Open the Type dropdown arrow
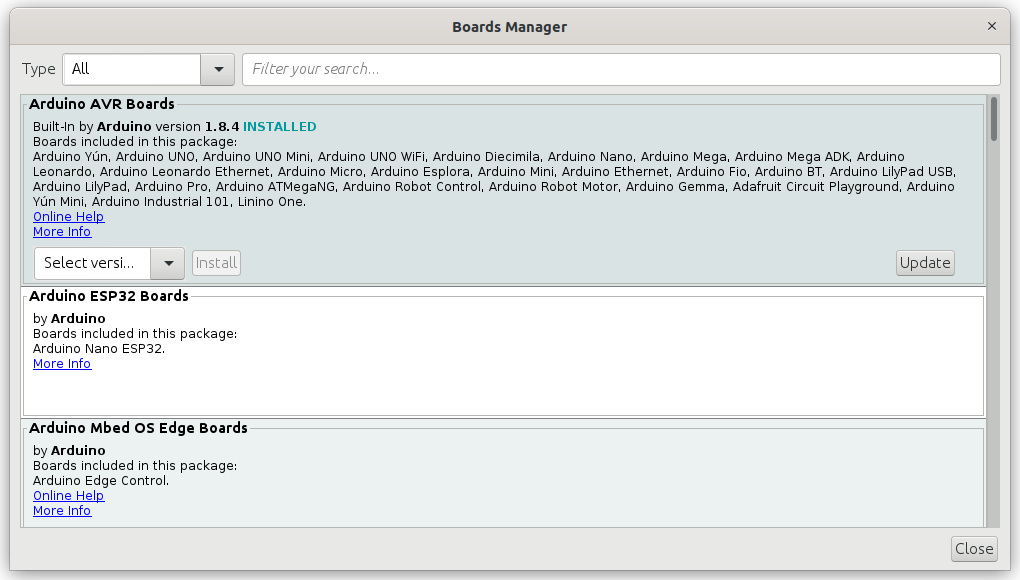1020x580 pixels. click(218, 69)
